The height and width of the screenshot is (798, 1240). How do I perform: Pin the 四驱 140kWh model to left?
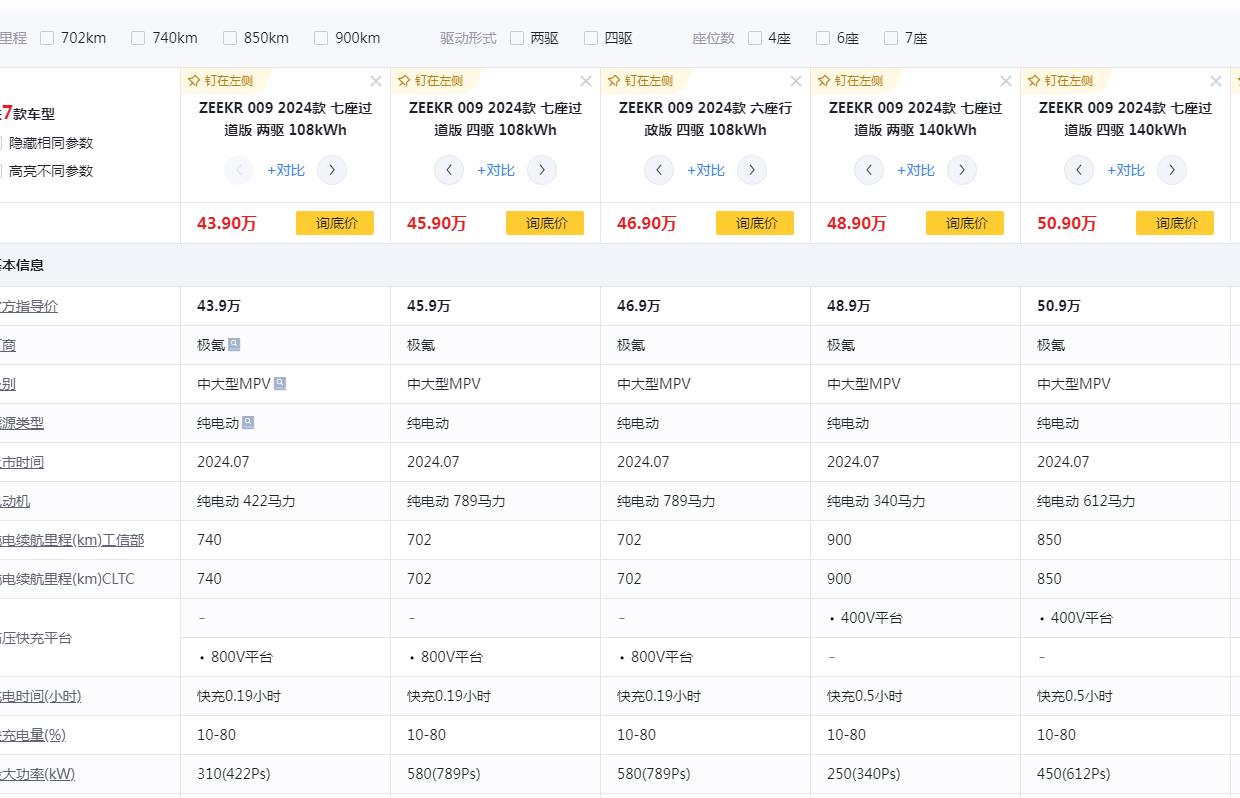click(x=1060, y=81)
